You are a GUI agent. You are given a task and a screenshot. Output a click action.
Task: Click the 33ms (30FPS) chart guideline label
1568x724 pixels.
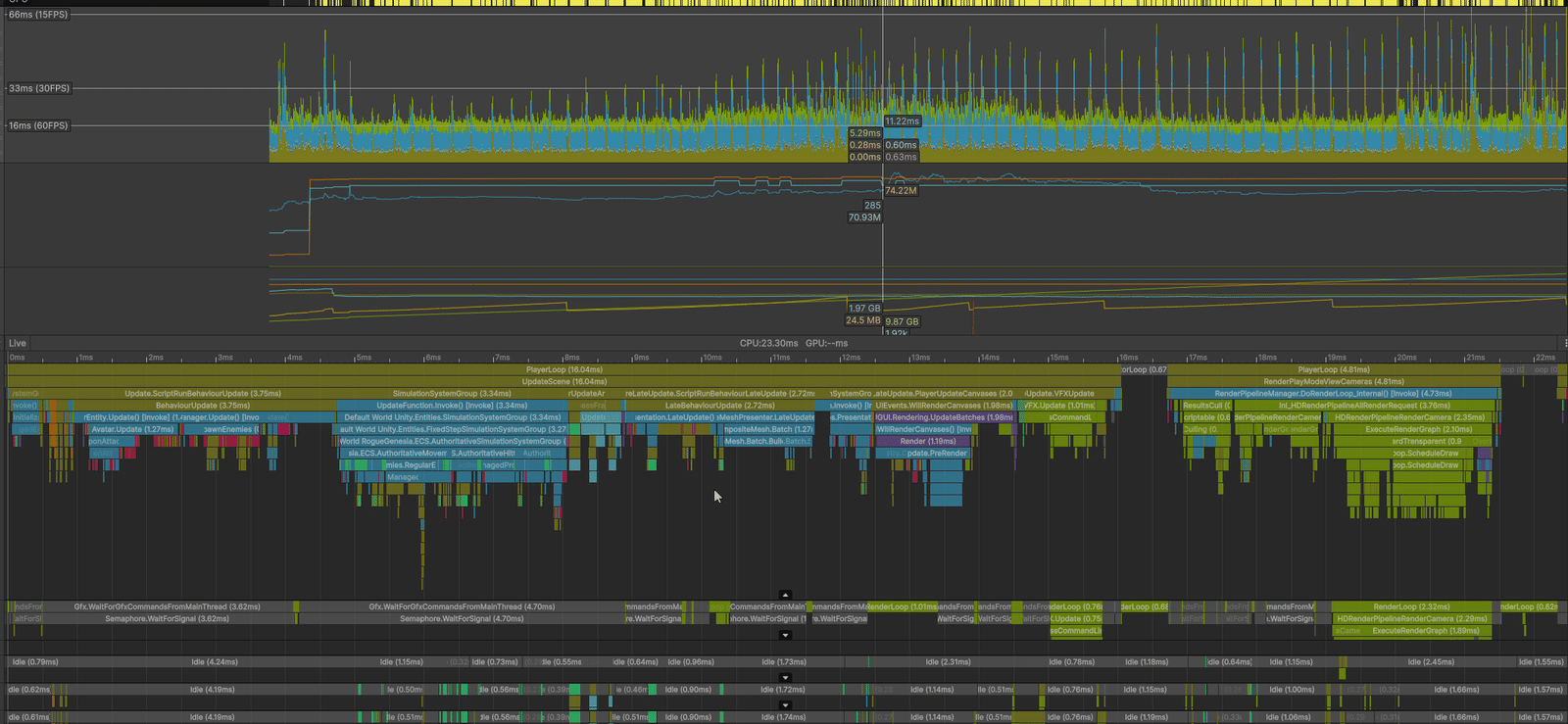pos(39,88)
